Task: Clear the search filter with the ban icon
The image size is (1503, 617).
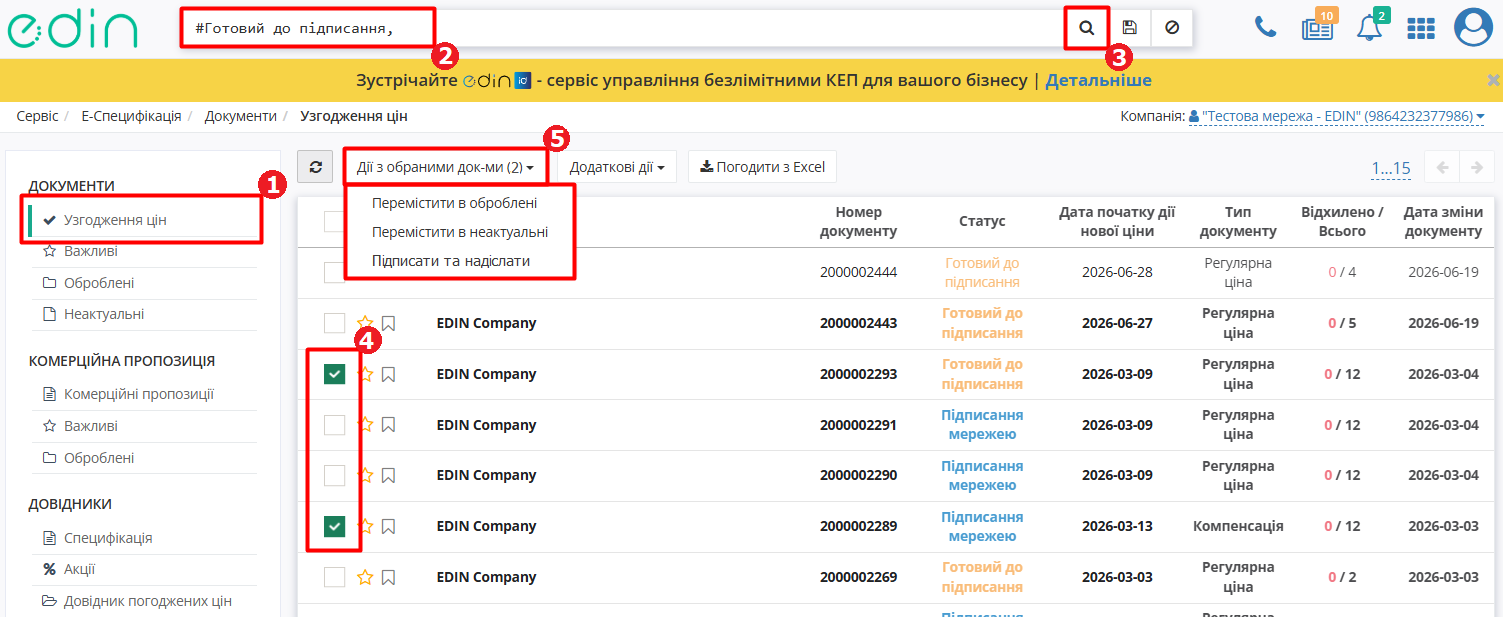Action: tap(1172, 28)
